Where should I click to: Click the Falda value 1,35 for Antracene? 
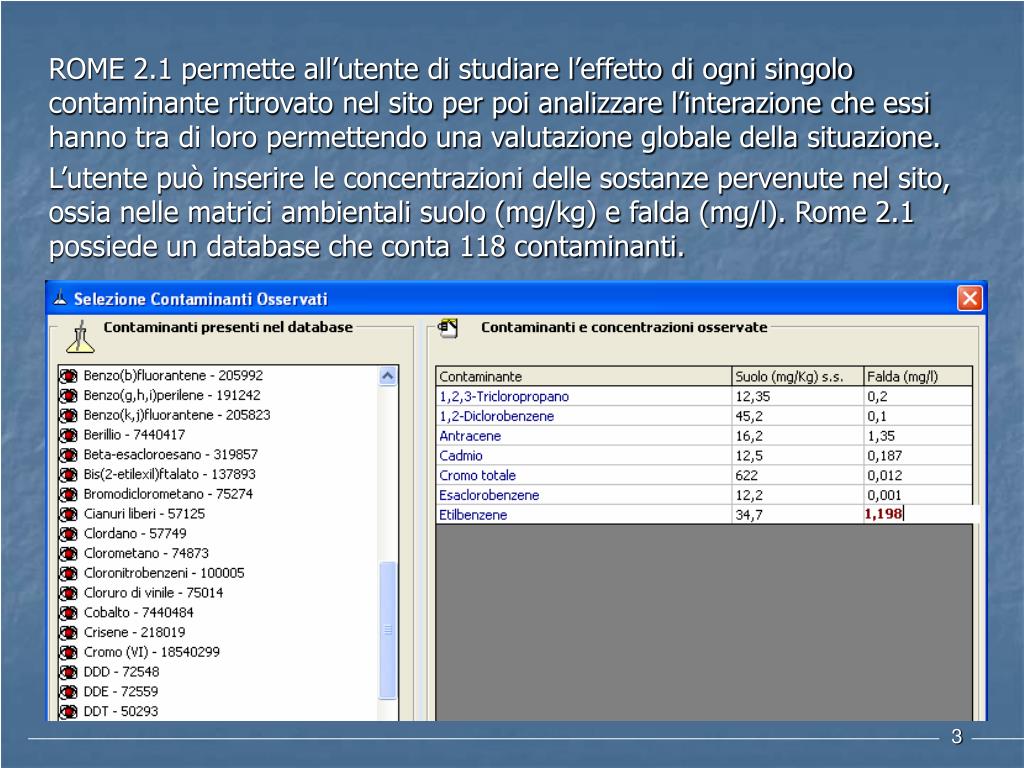point(881,436)
